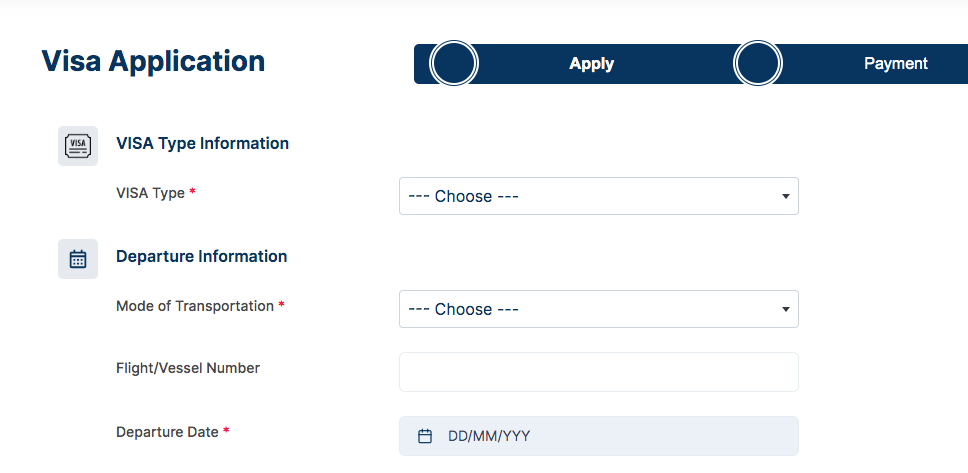Image resolution: width=968 pixels, height=473 pixels.
Task: Click the Visa Application page heading
Action: click(x=153, y=61)
